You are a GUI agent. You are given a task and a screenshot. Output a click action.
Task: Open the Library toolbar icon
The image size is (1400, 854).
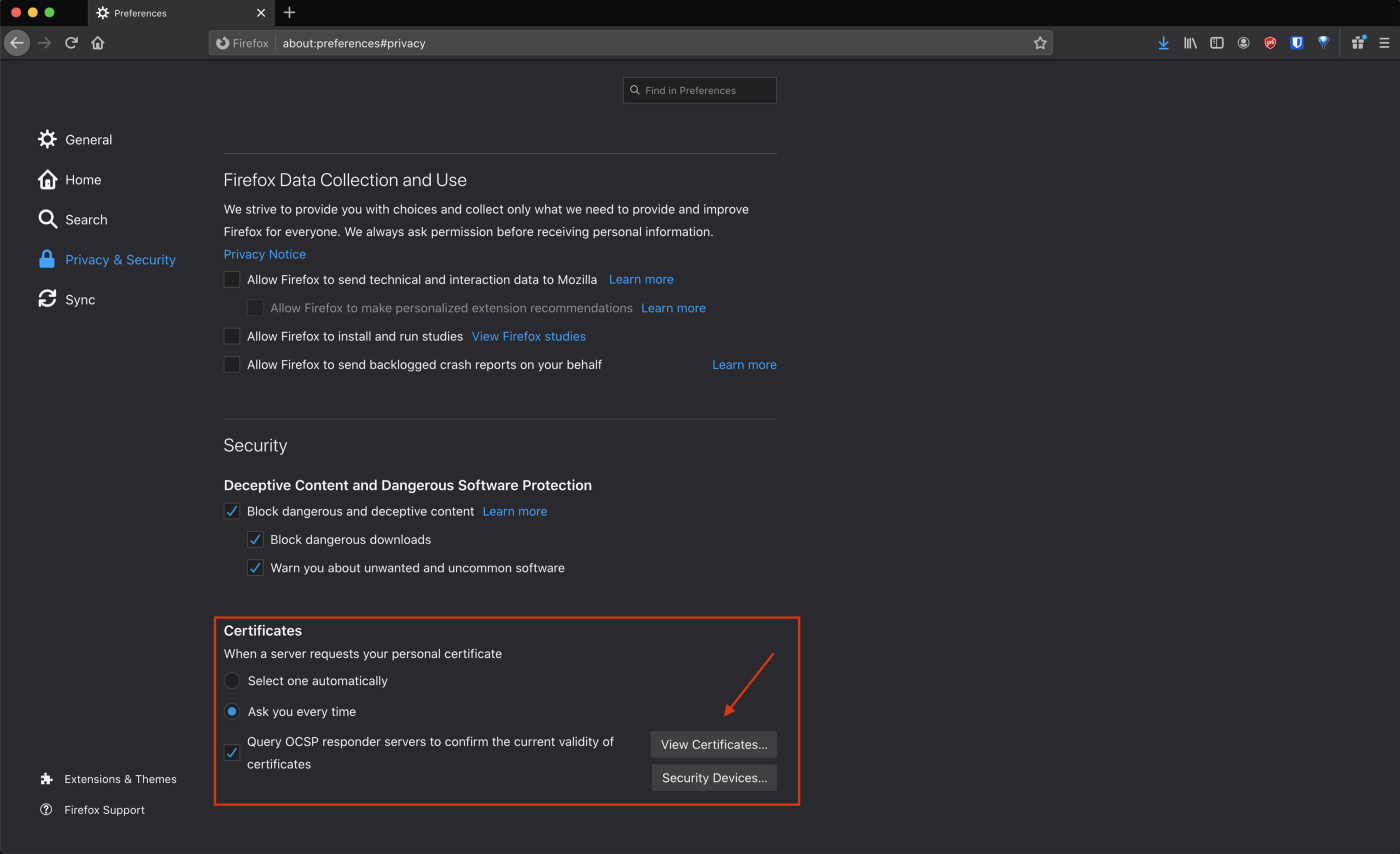(1190, 43)
